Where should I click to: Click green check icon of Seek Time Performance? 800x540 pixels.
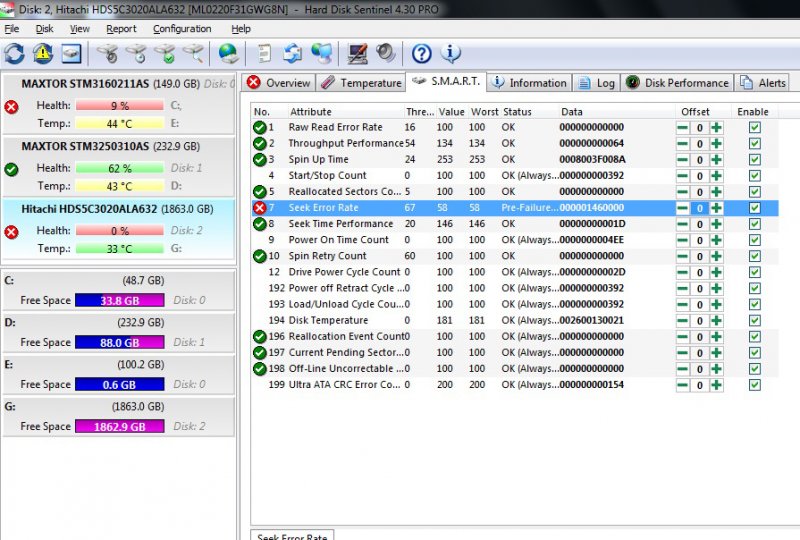(x=260, y=224)
